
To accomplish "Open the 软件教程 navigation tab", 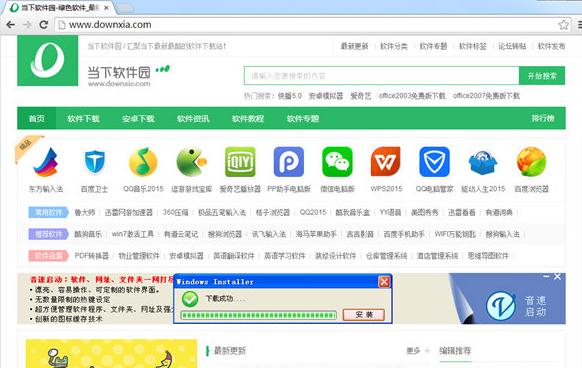I will pyautogui.click(x=248, y=118).
